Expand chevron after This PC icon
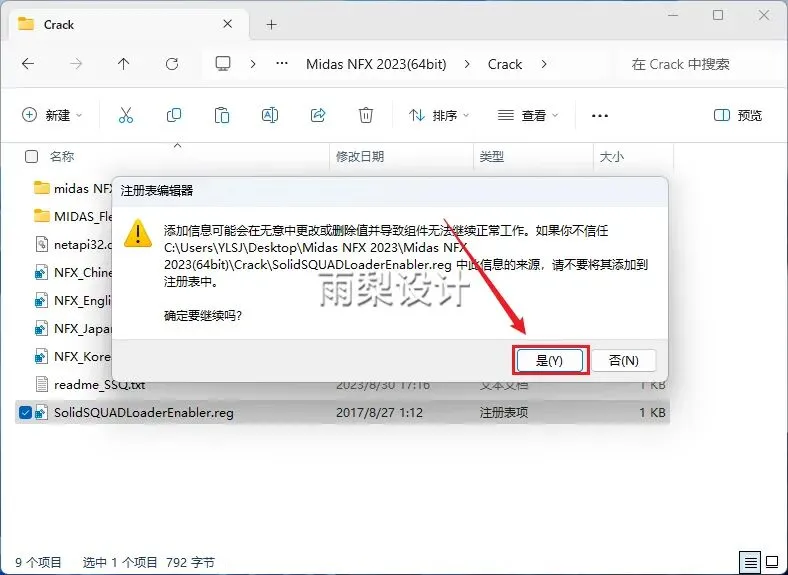Screen dimensions: 788x575 pyautogui.click(x=253, y=64)
